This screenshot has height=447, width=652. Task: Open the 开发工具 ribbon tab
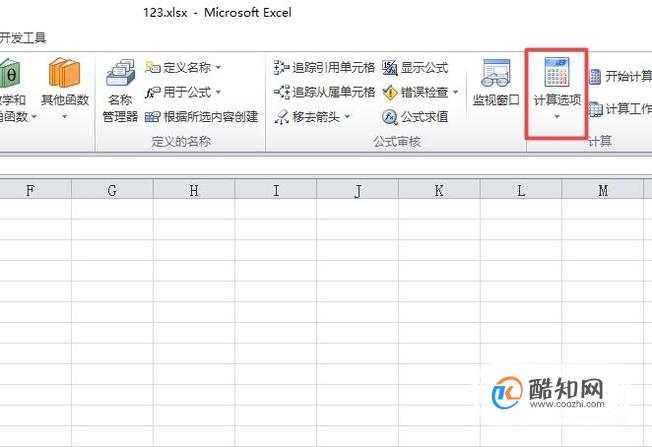point(23,38)
